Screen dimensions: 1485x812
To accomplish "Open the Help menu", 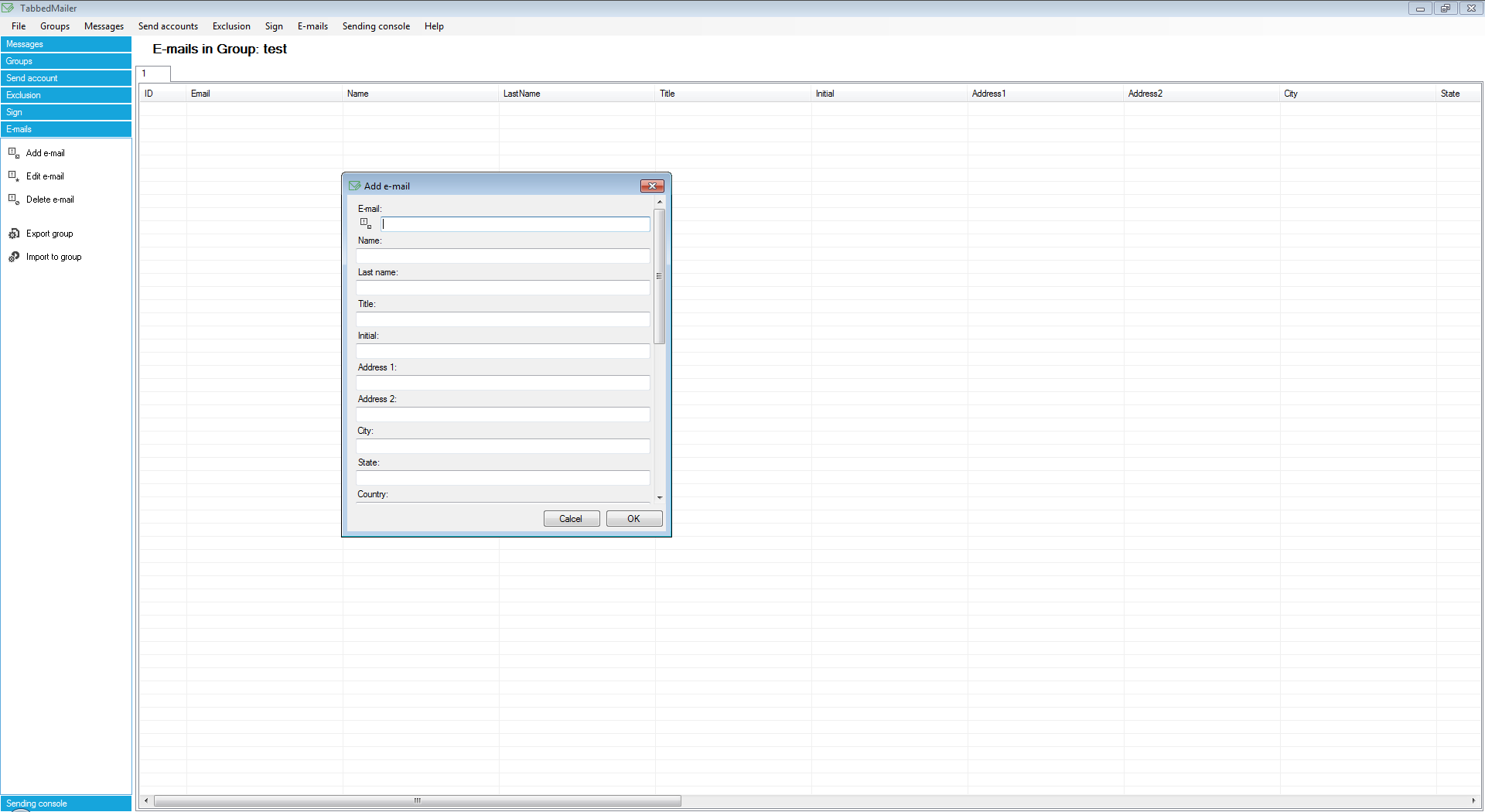I will pos(434,26).
